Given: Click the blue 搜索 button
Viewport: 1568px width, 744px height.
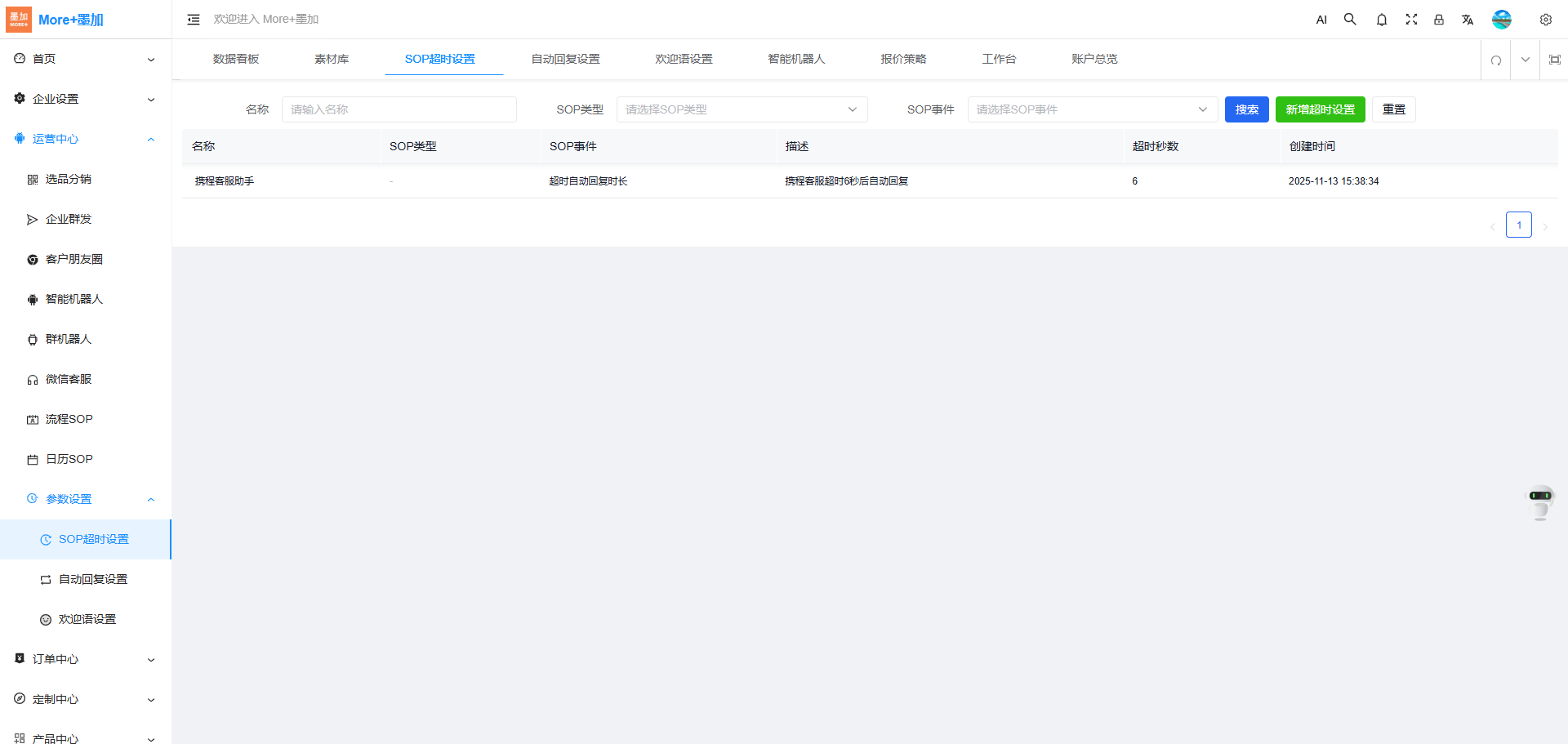Looking at the screenshot, I should pyautogui.click(x=1246, y=109).
